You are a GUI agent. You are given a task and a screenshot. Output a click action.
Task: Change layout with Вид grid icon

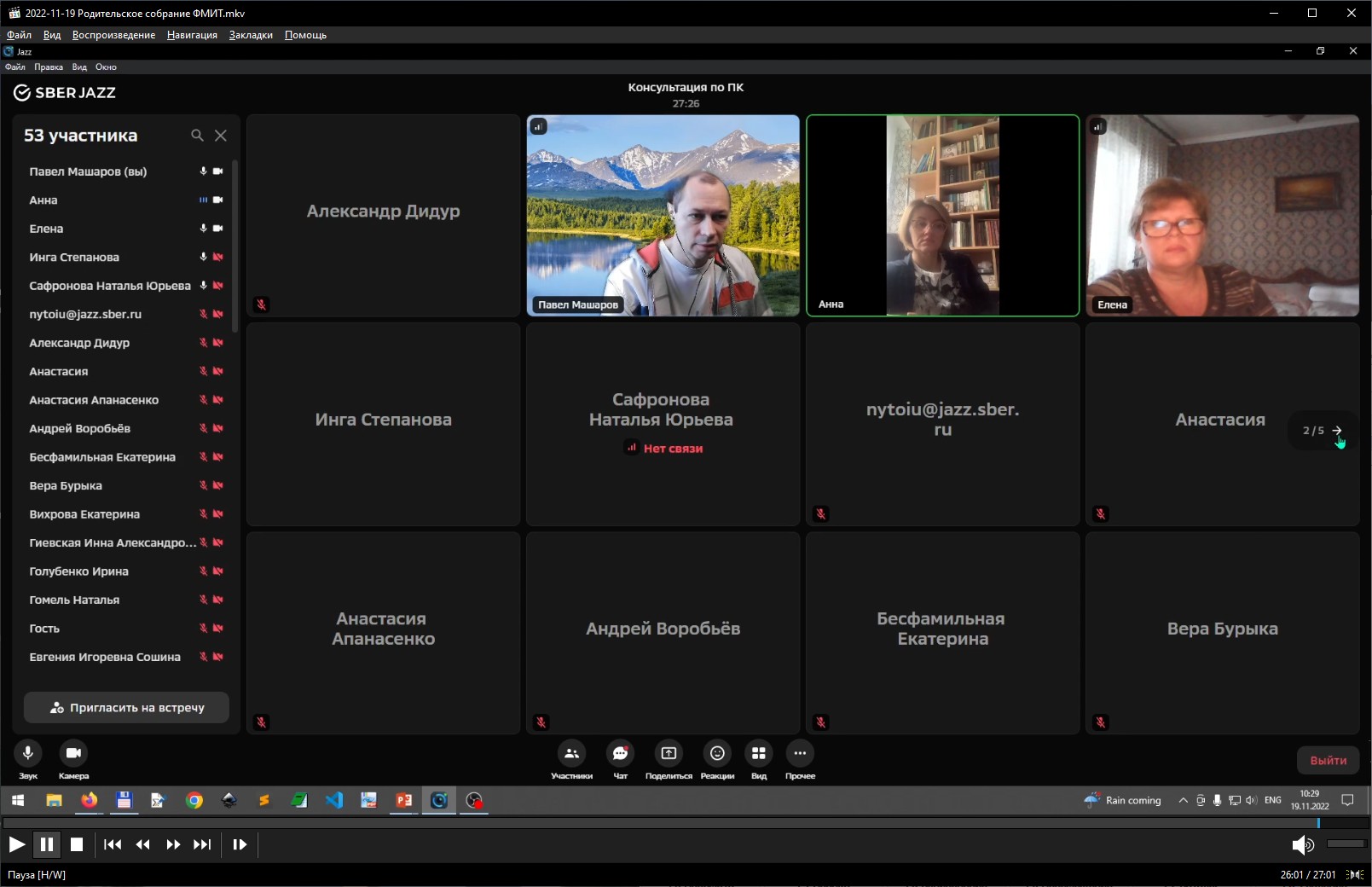coord(758,753)
